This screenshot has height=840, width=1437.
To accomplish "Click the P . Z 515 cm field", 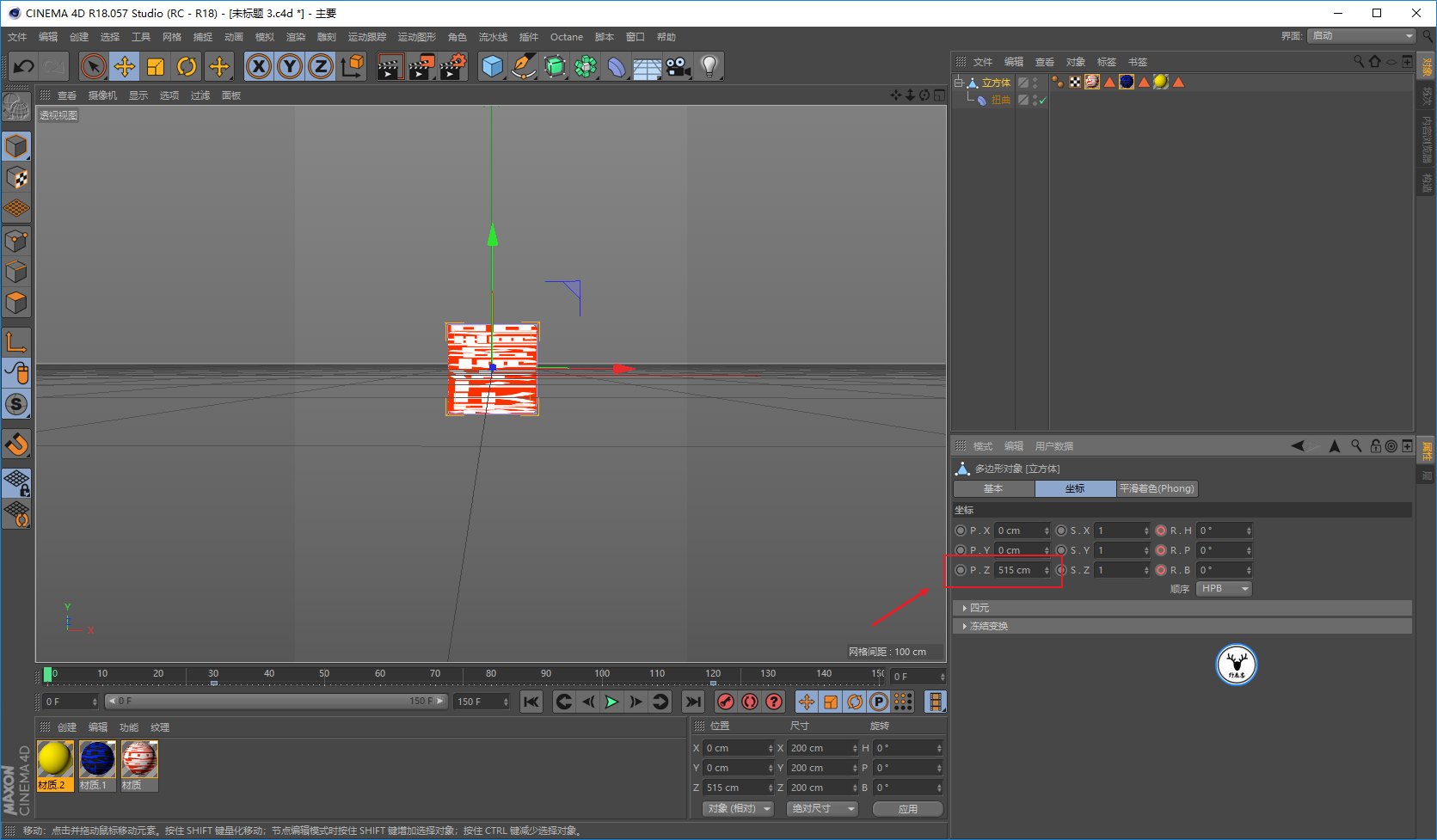I will 1022,570.
